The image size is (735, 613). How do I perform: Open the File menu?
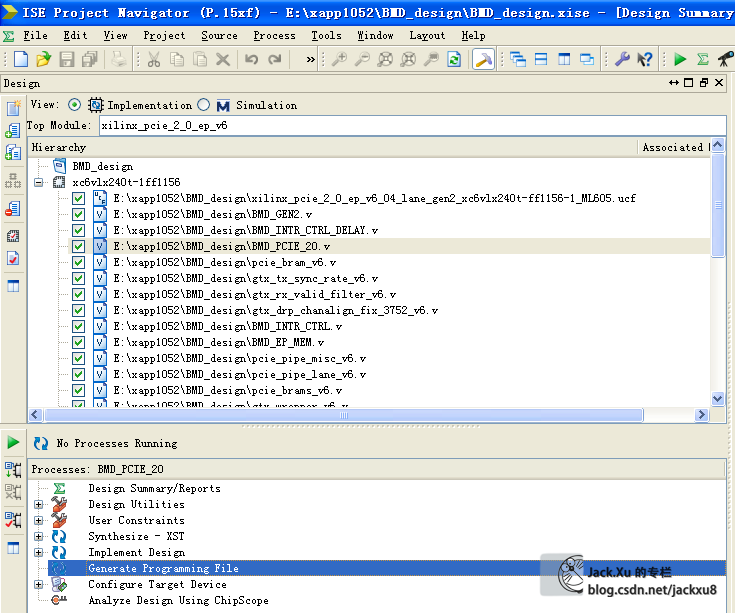point(35,36)
